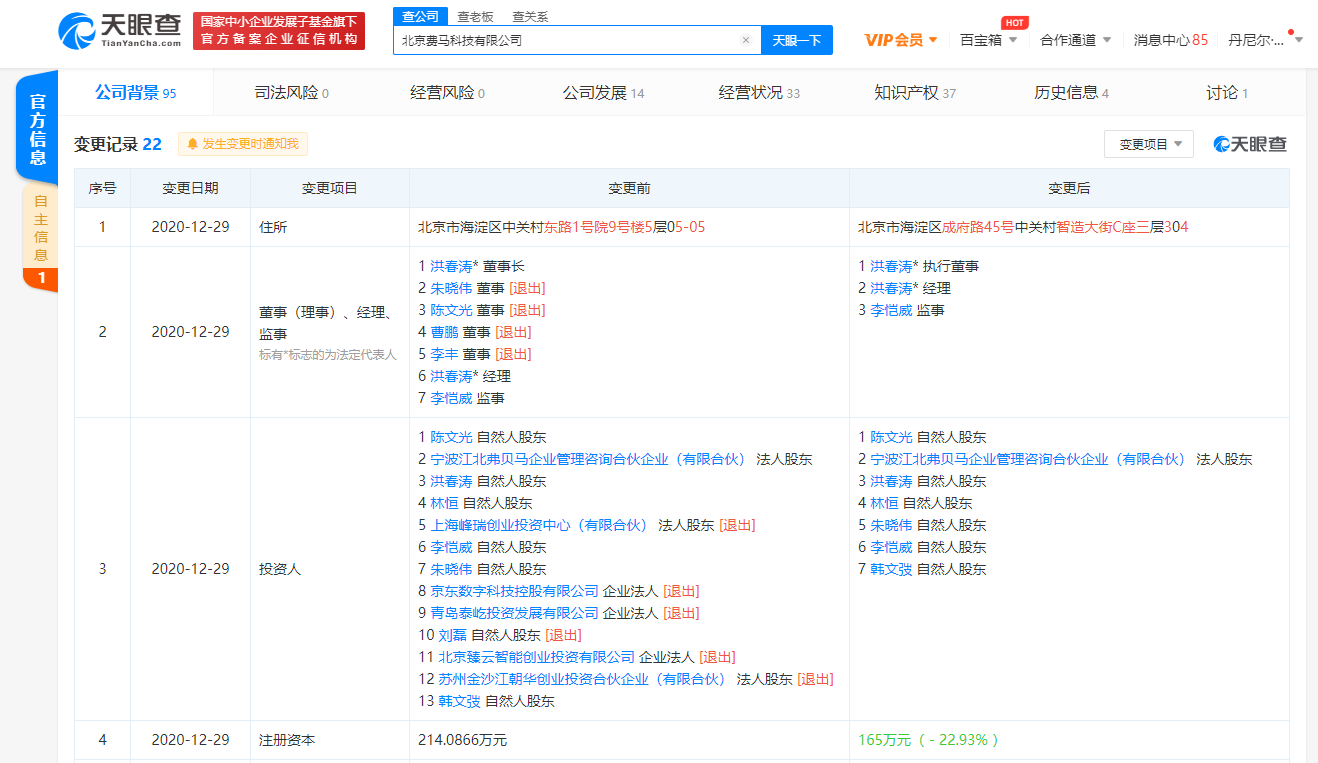Click the 变更后 column header

pos(1069,188)
